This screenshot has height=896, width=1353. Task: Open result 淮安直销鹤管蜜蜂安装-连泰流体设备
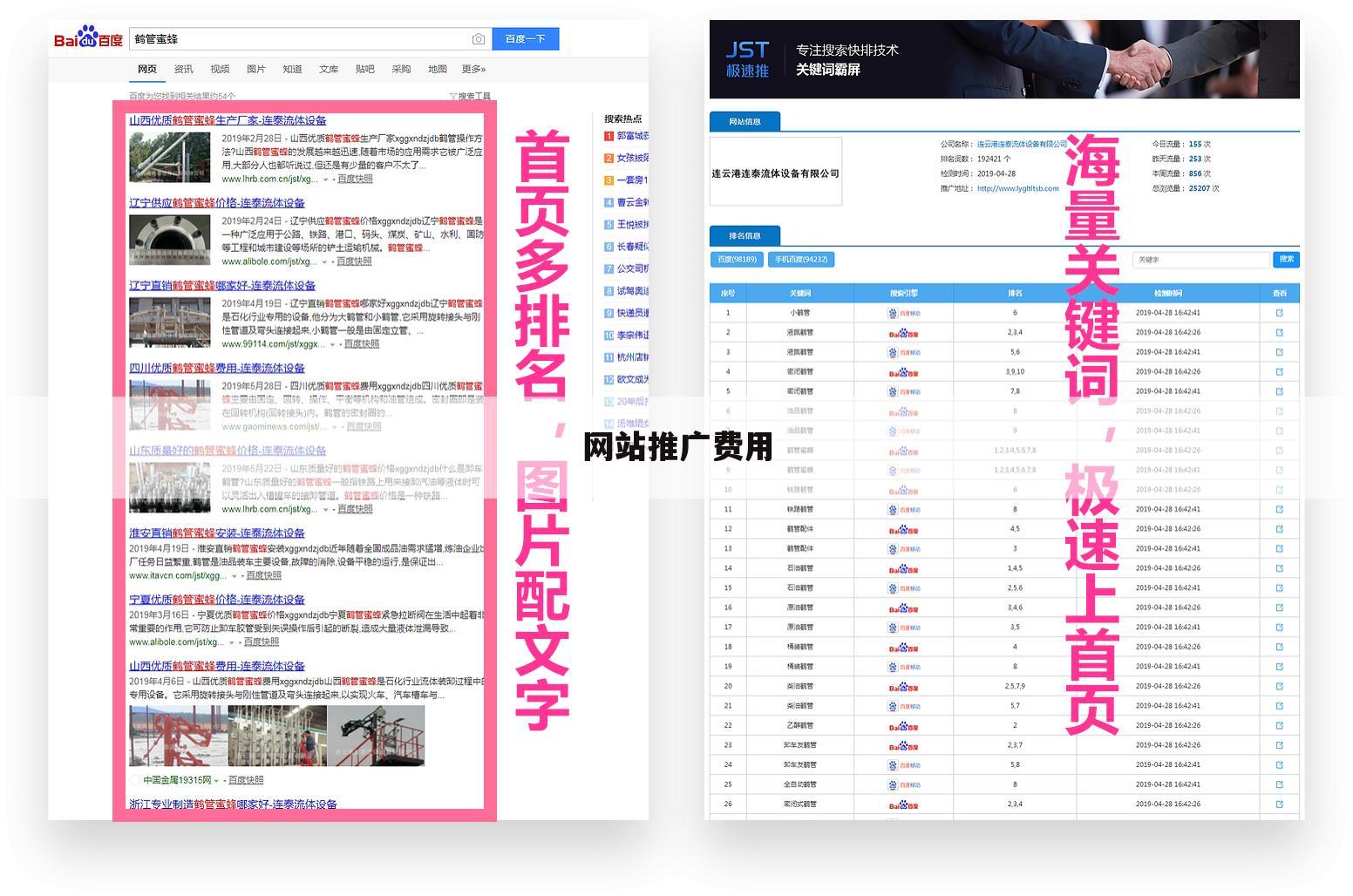pos(217,533)
